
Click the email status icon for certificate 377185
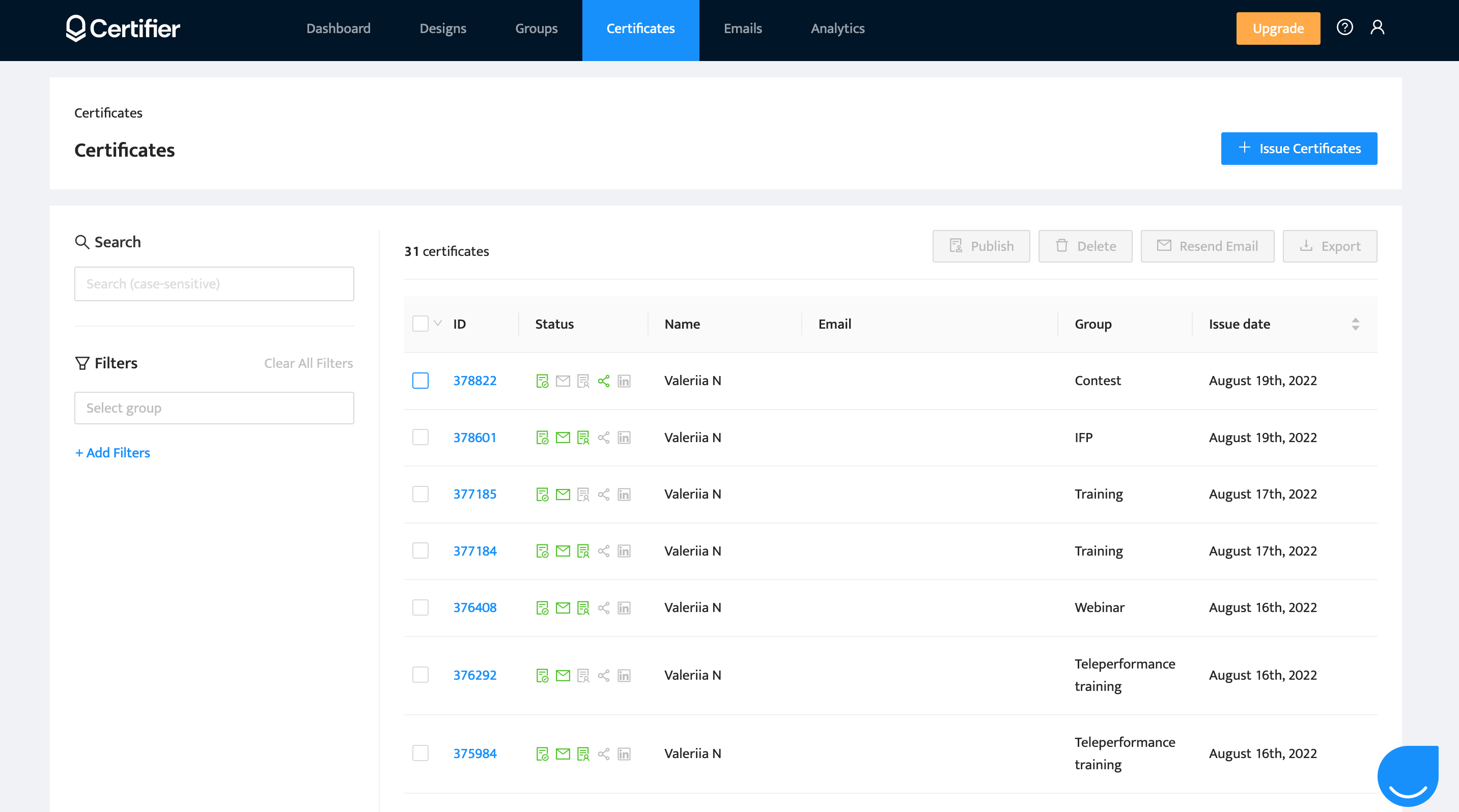point(563,494)
